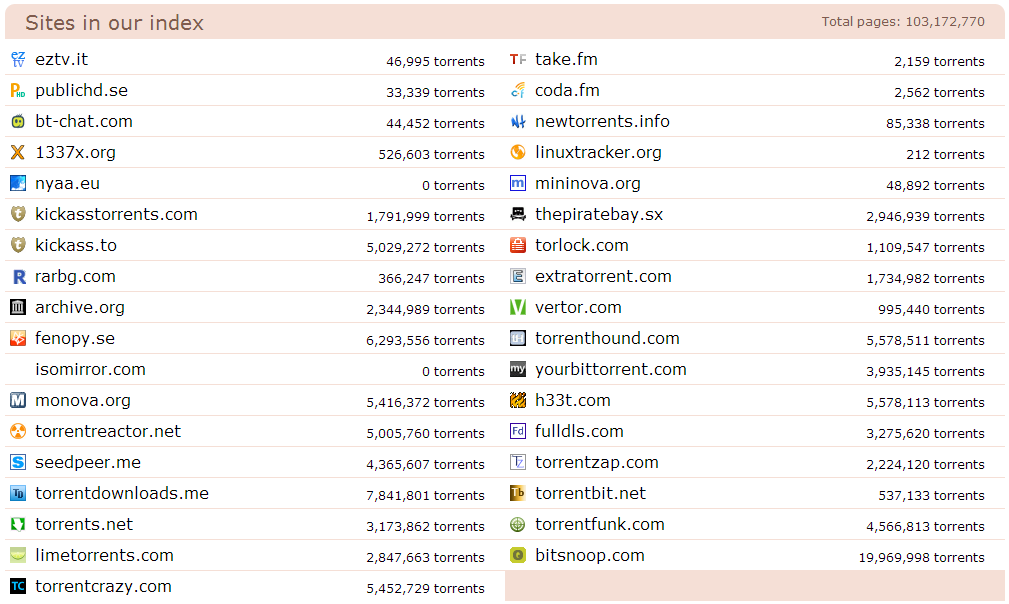Click the torrentdownloads.me favicon icon
Viewport: 1009px width, 604px height.
(18, 493)
